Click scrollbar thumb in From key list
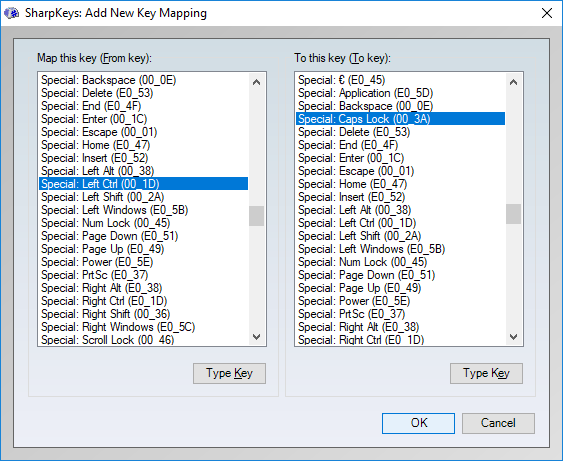563x461 pixels. point(256,216)
